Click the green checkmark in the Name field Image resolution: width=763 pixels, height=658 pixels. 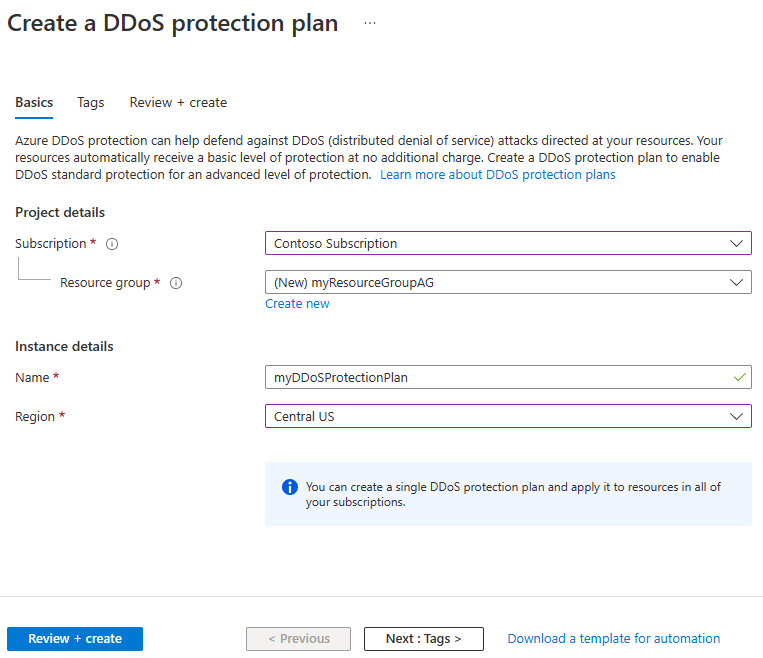[739, 377]
